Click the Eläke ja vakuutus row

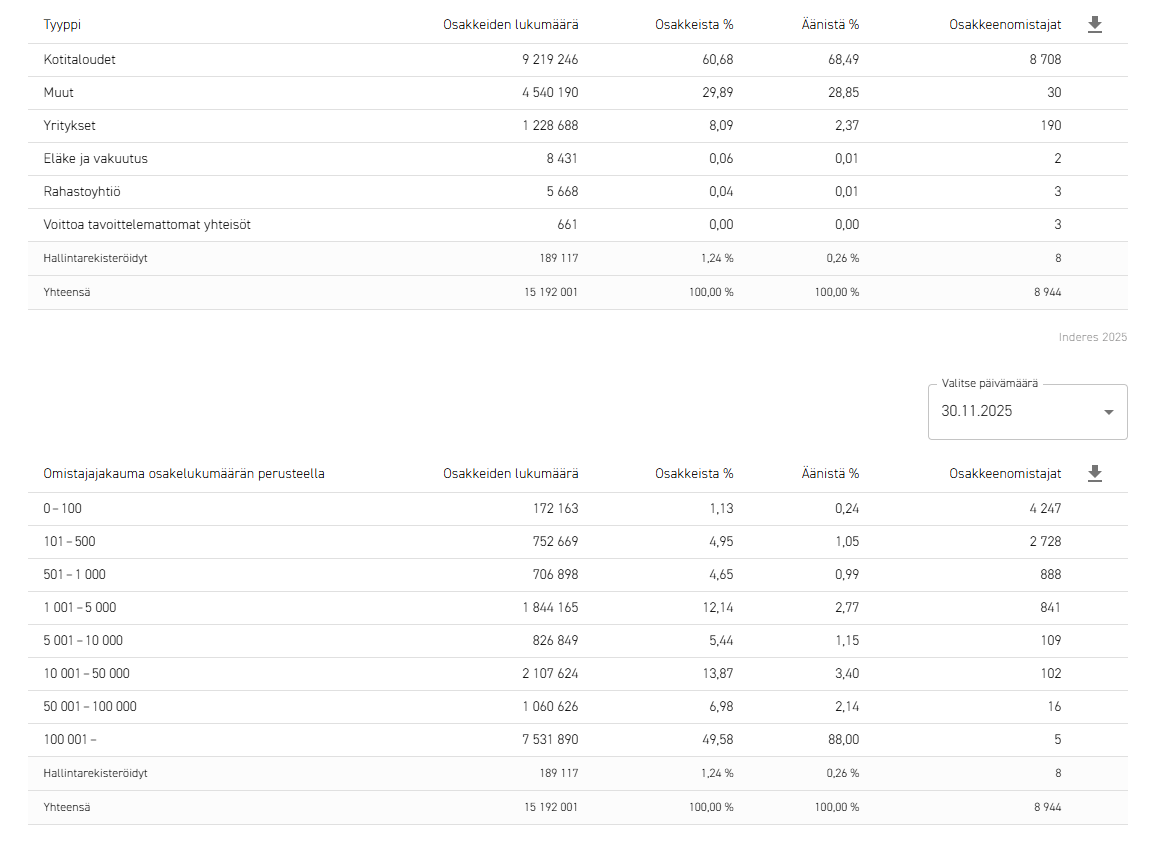point(96,159)
